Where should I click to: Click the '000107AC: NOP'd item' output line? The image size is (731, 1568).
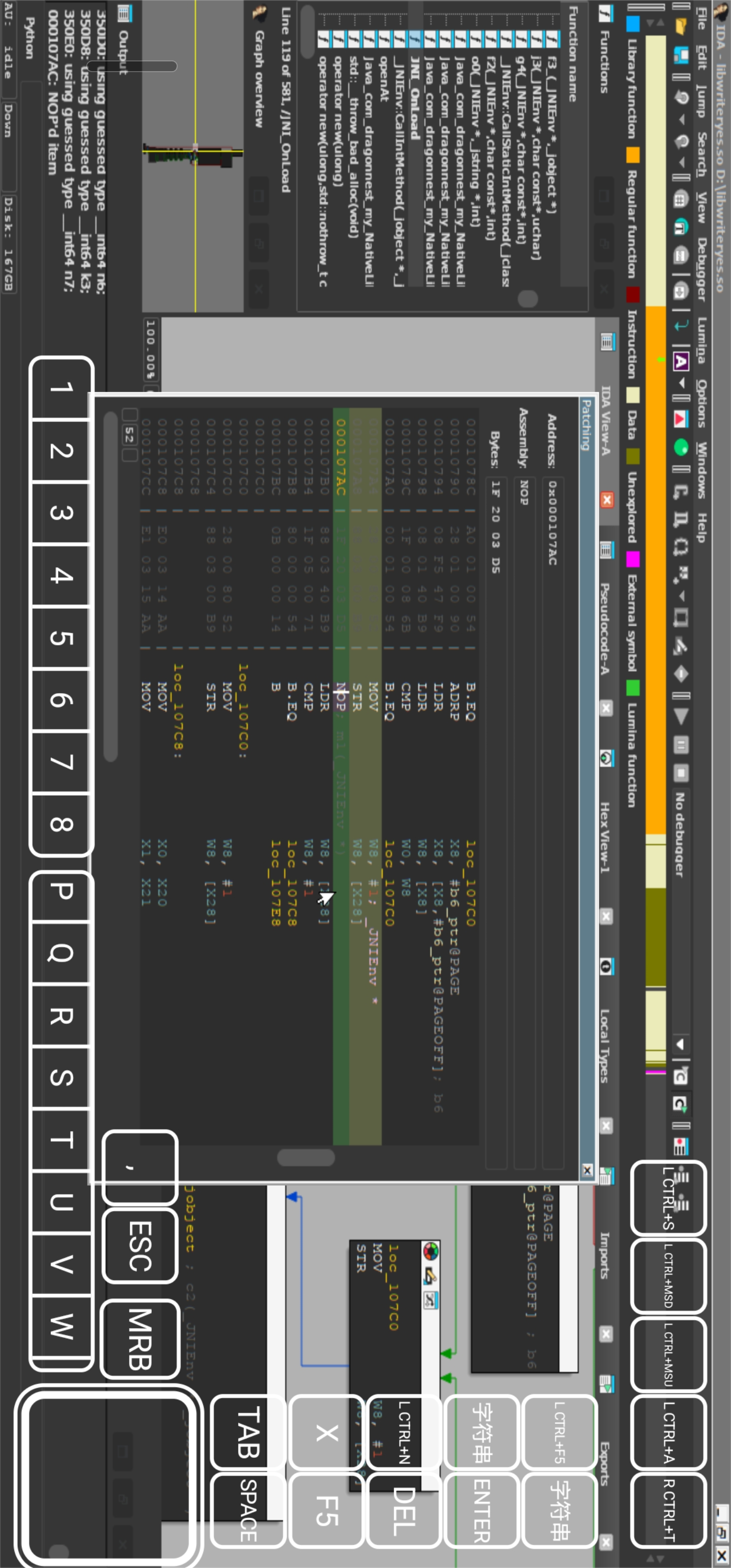tap(52, 92)
